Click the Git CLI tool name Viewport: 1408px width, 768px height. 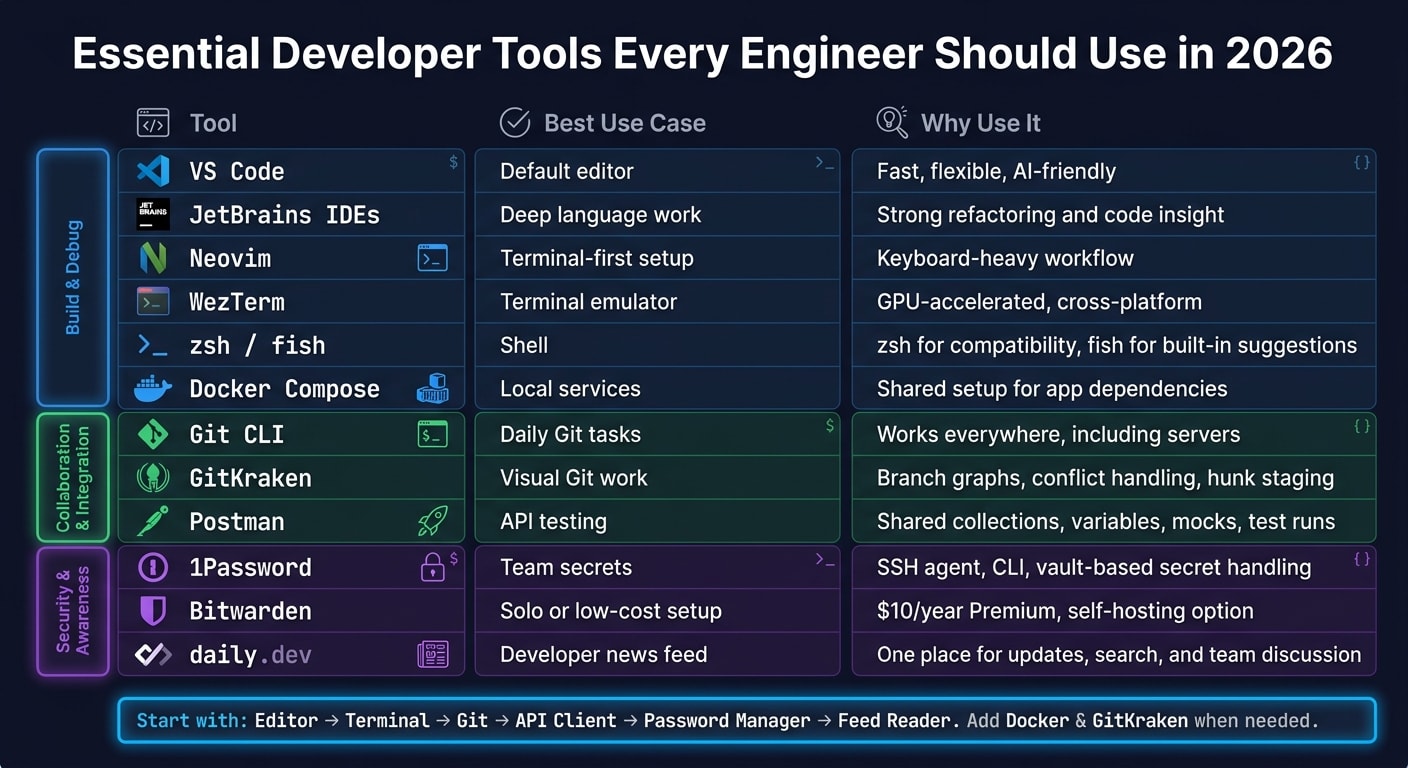[237, 434]
